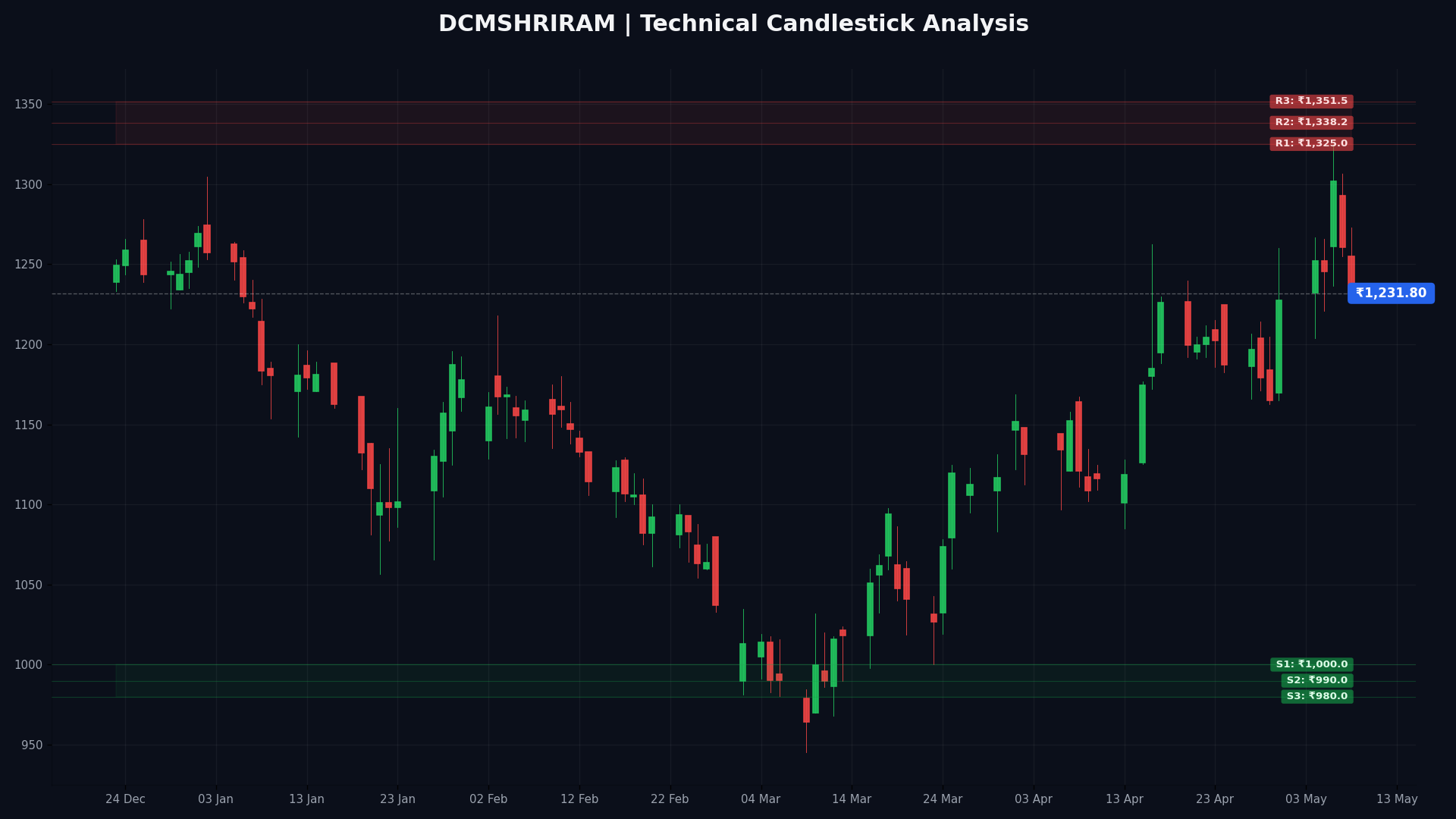Click the 1100 y-axis tick label

coord(29,505)
